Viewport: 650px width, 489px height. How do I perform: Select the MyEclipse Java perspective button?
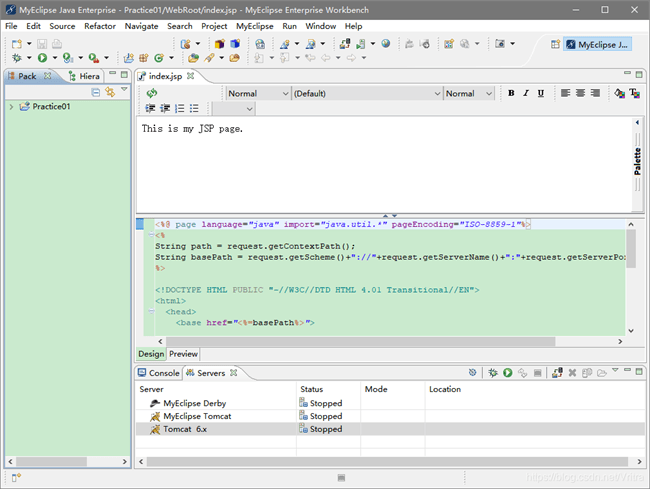tap(596, 44)
